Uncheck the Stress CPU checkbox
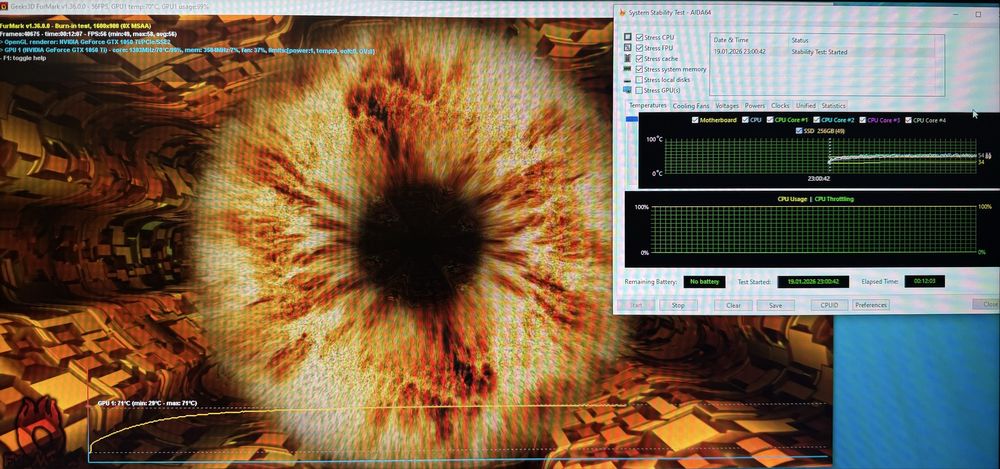This screenshot has height=469, width=1000. [x=639, y=38]
